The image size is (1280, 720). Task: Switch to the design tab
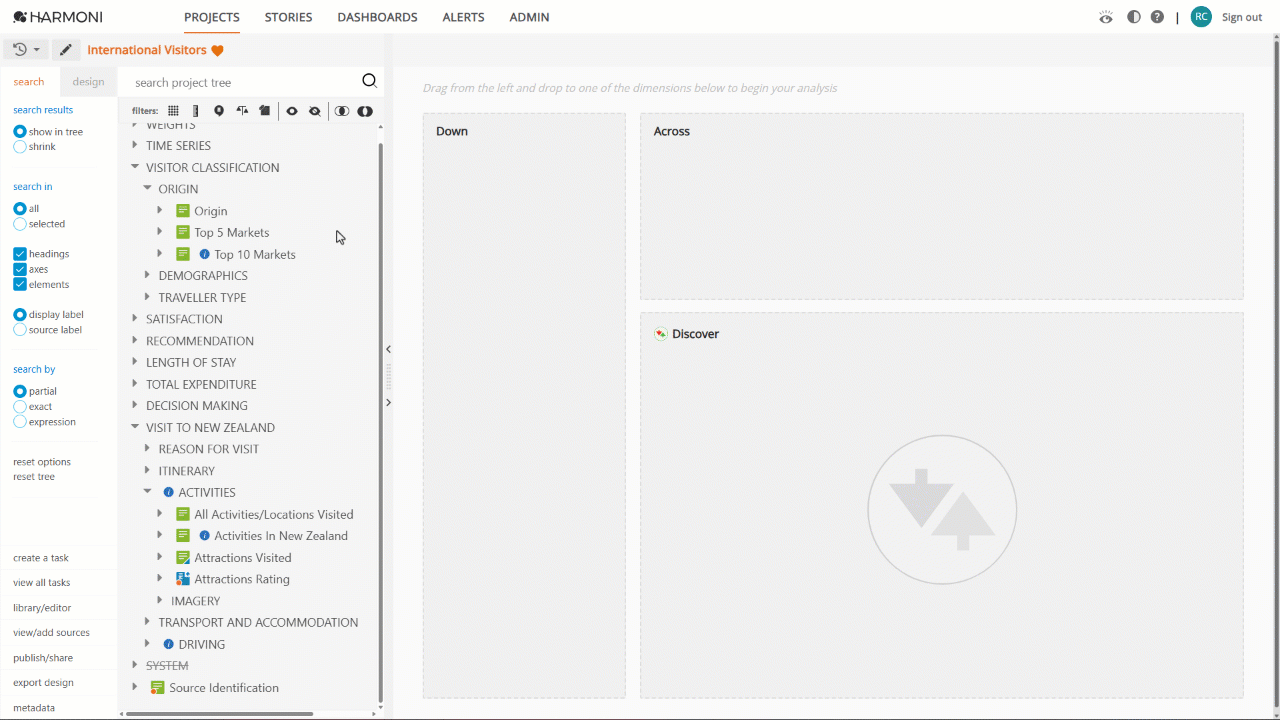pyautogui.click(x=88, y=82)
